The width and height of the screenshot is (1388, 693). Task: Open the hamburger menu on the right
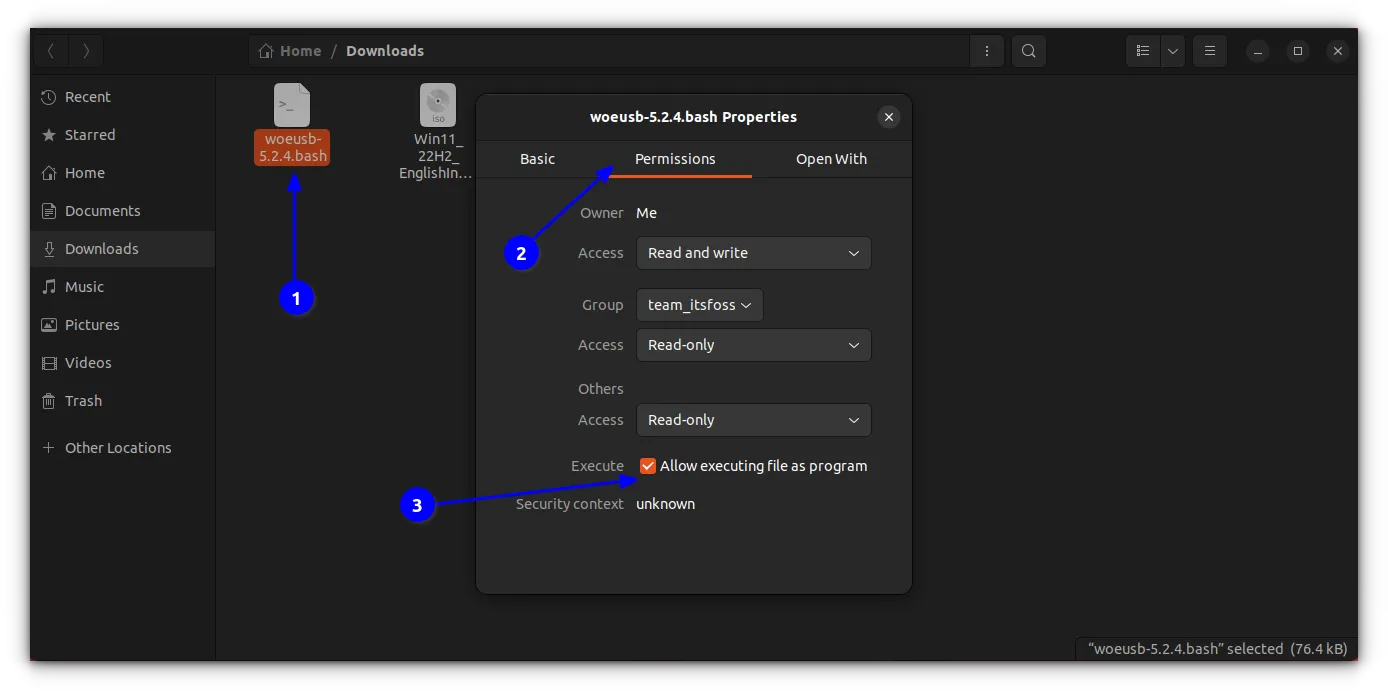[x=1210, y=51]
